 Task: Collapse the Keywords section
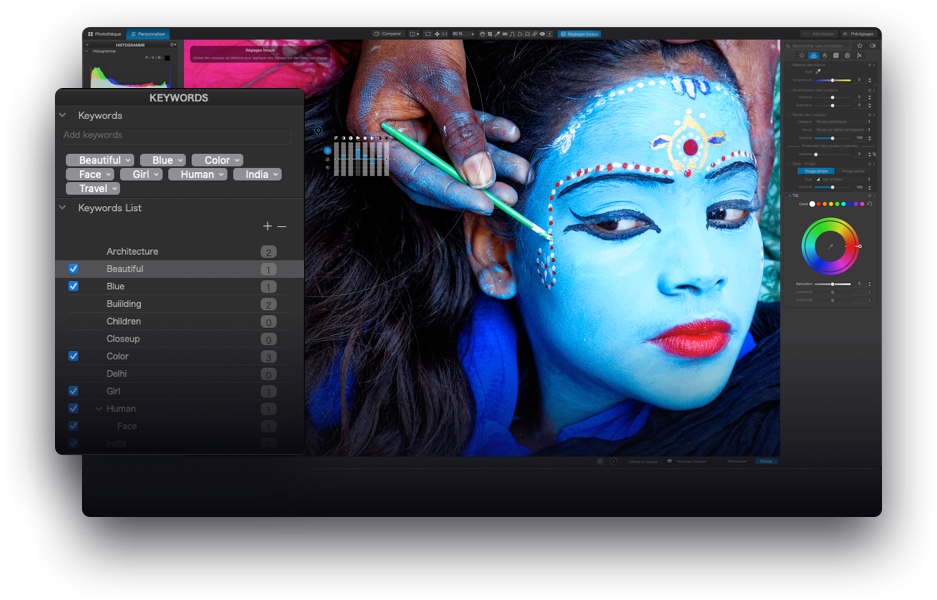[x=62, y=116]
